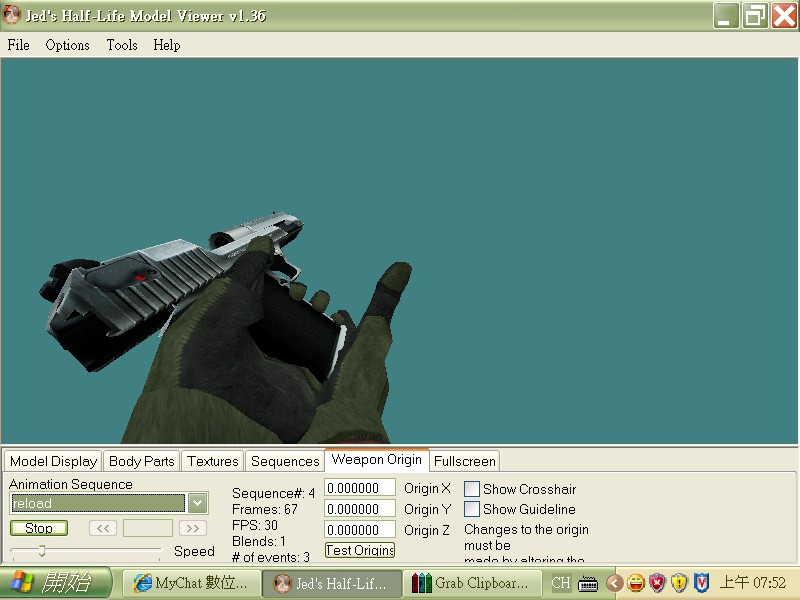The width and height of the screenshot is (800, 600).
Task: Switch to the Fullscreen tab
Action: pos(465,461)
